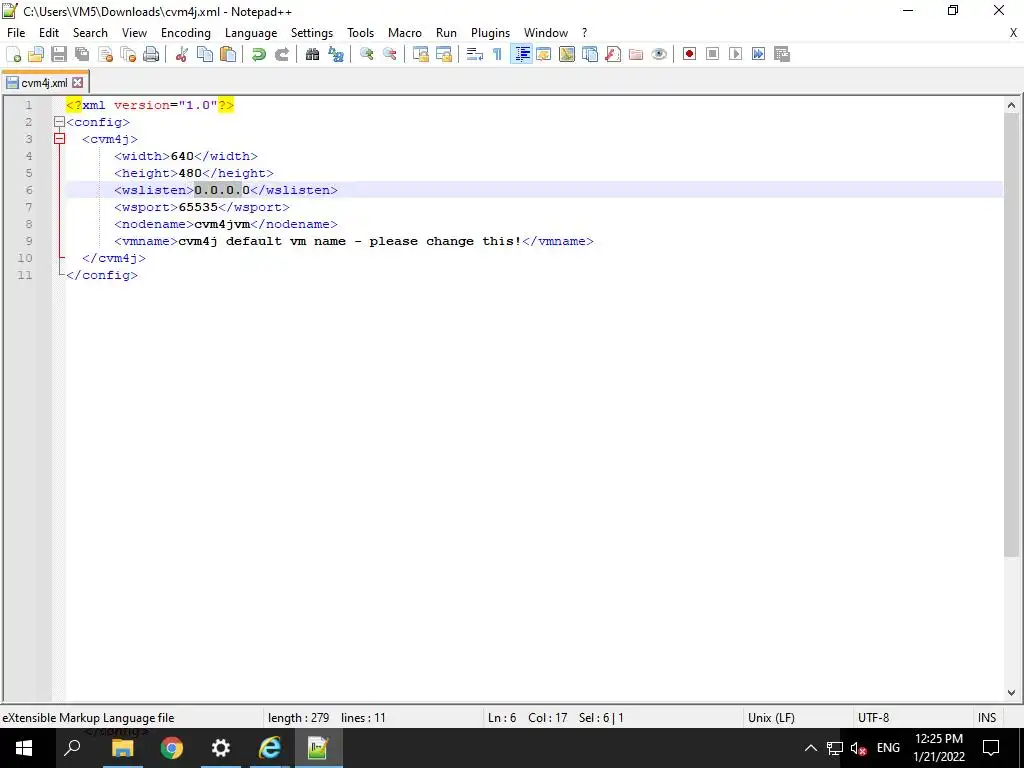Open the Function List panel icon
This screenshot has width=1024, height=768.
(x=613, y=54)
